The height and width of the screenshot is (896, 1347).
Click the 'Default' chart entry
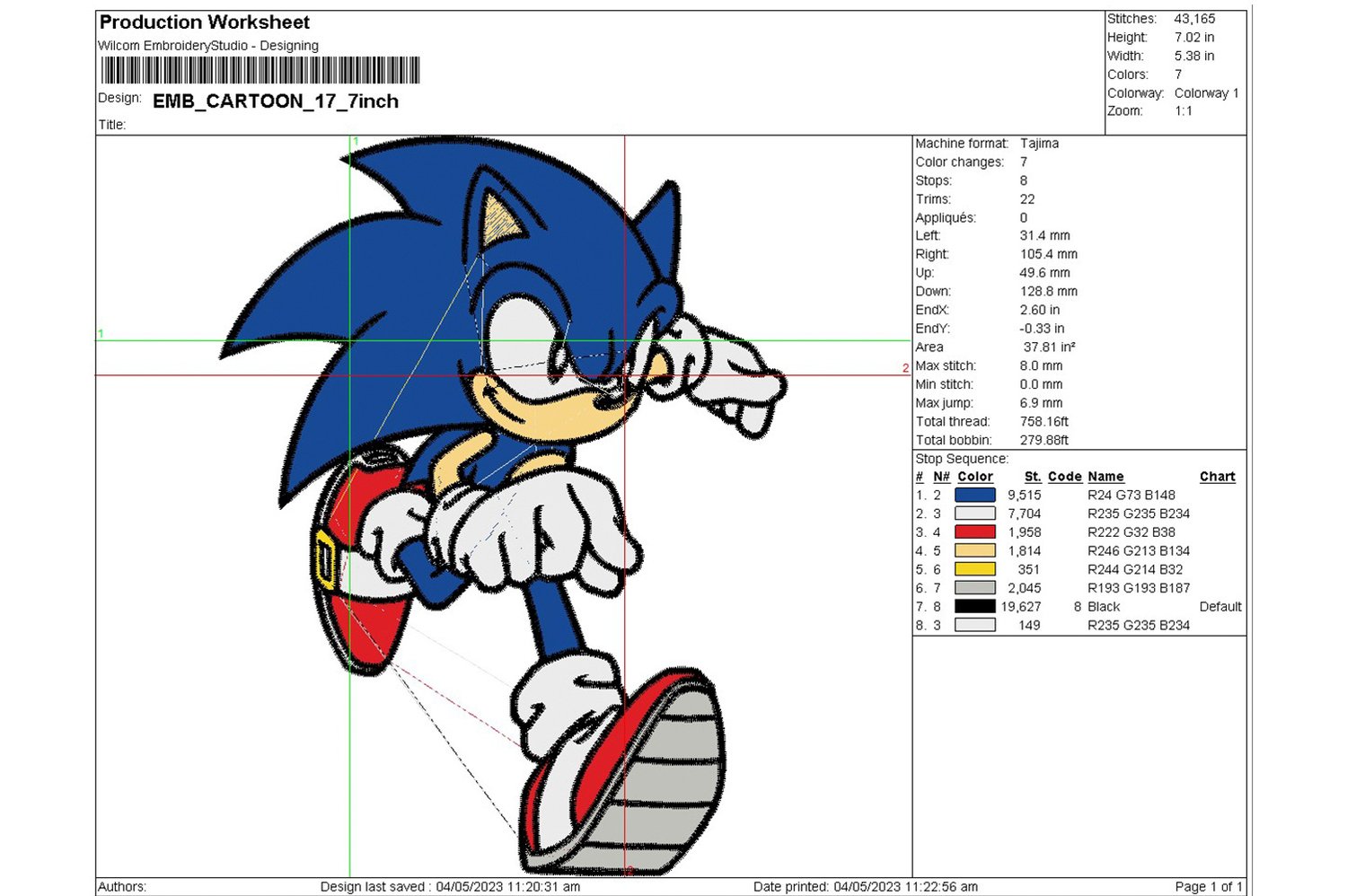pos(1220,607)
